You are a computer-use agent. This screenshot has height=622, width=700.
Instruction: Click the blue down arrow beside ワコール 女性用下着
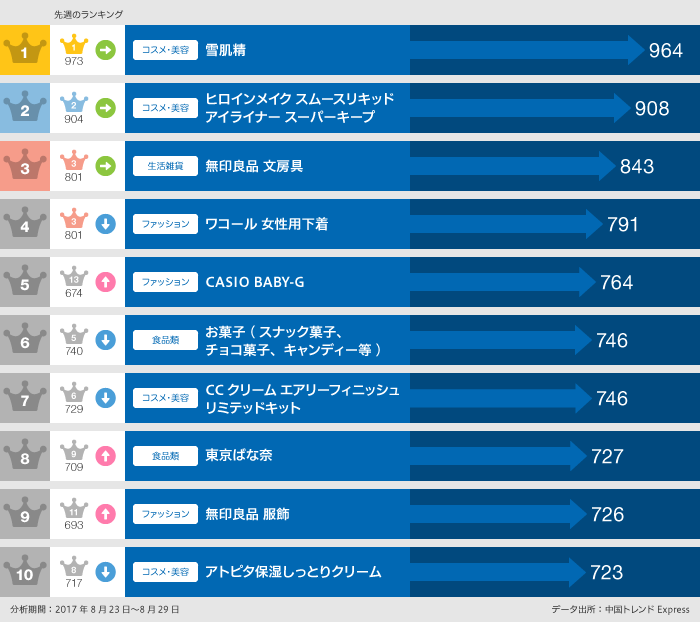point(105,224)
